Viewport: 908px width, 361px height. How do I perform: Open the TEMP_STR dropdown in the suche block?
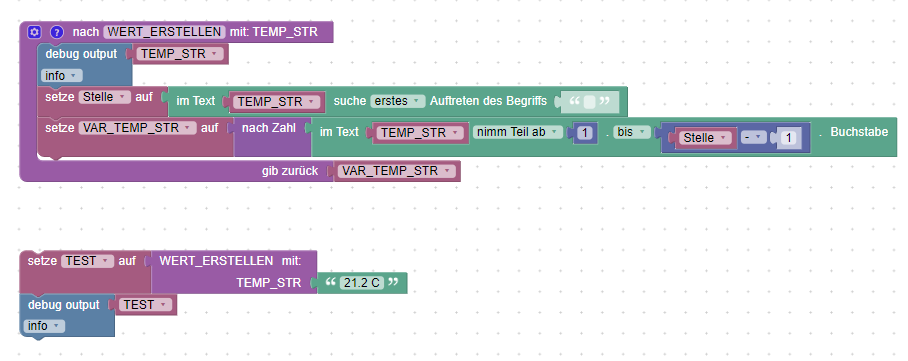pos(276,102)
